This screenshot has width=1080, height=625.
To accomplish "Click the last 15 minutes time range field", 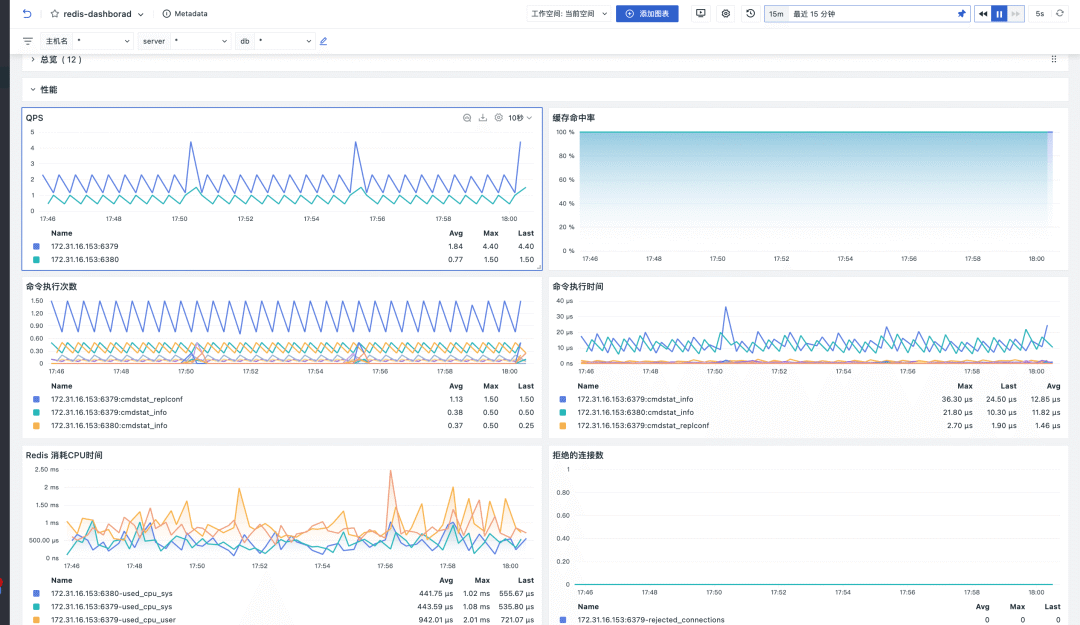I will click(x=871, y=14).
